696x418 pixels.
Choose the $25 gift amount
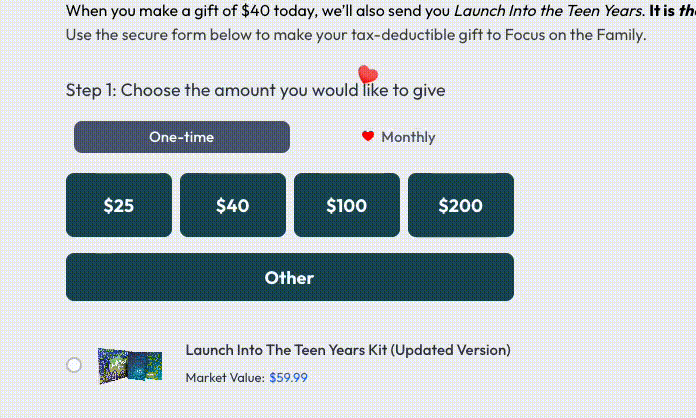pos(118,205)
